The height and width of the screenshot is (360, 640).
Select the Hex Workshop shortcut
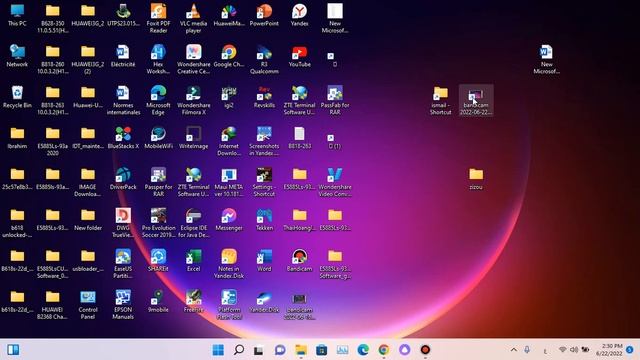tap(158, 59)
